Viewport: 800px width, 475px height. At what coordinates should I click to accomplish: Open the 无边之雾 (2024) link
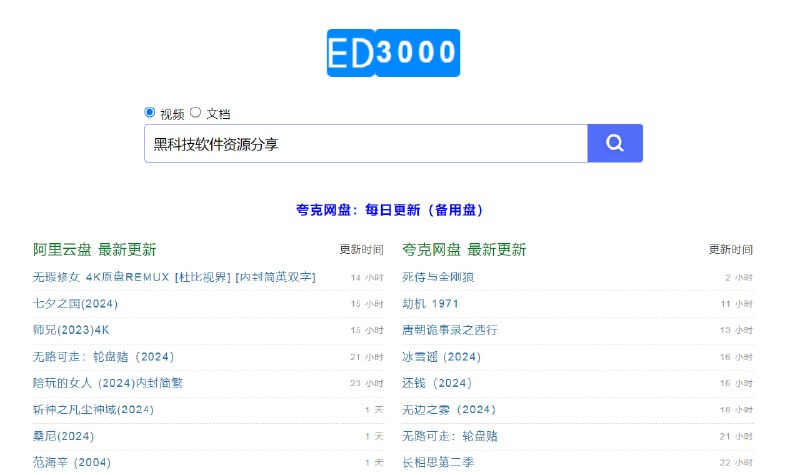(x=448, y=409)
